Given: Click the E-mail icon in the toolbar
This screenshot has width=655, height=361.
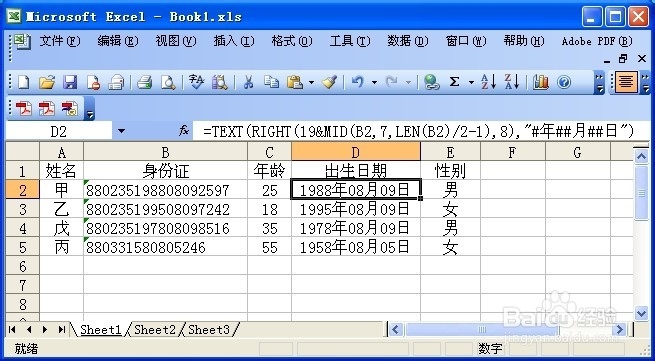Looking at the screenshot, I should pyautogui.click(x=116, y=82).
